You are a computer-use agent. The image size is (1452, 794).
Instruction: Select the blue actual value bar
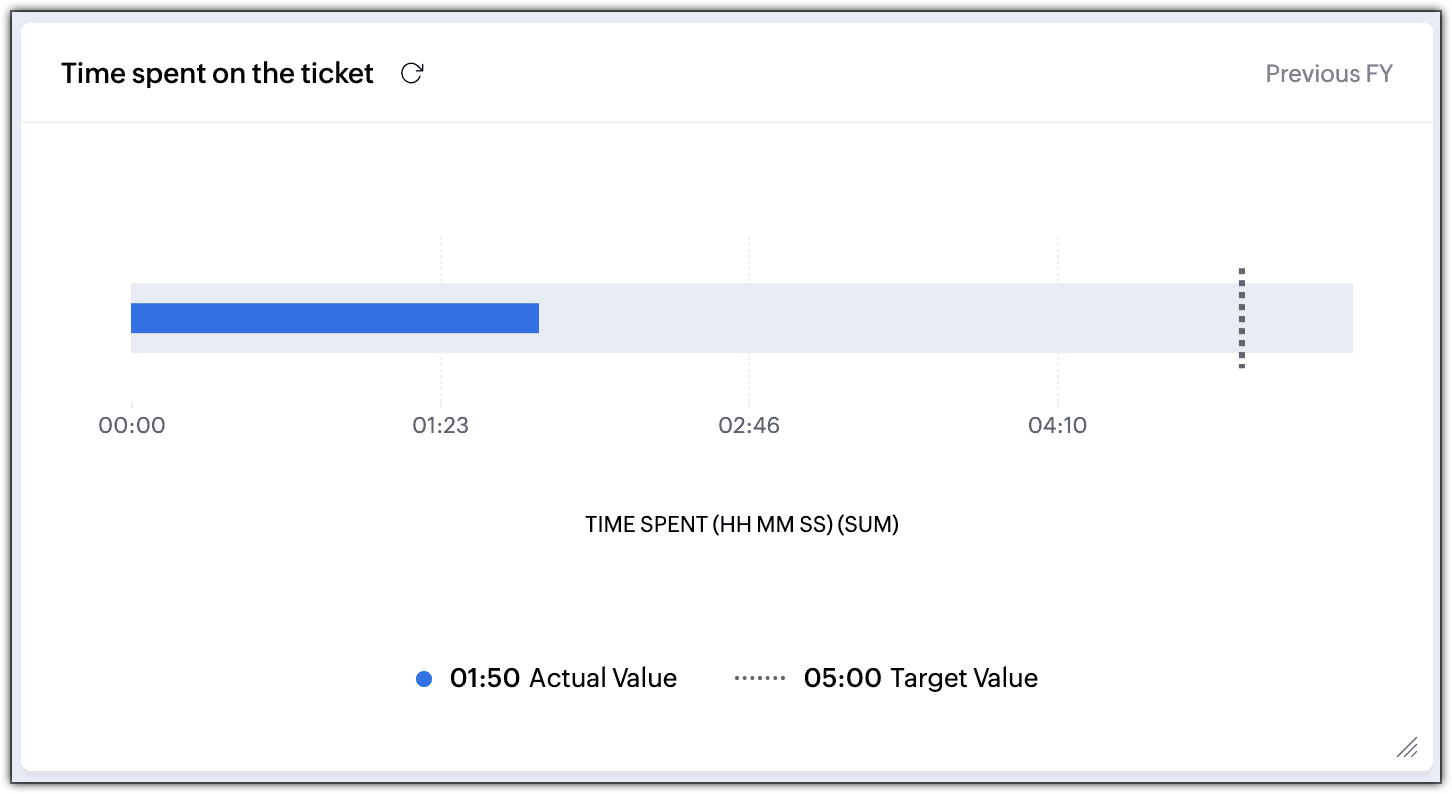pyautogui.click(x=335, y=318)
